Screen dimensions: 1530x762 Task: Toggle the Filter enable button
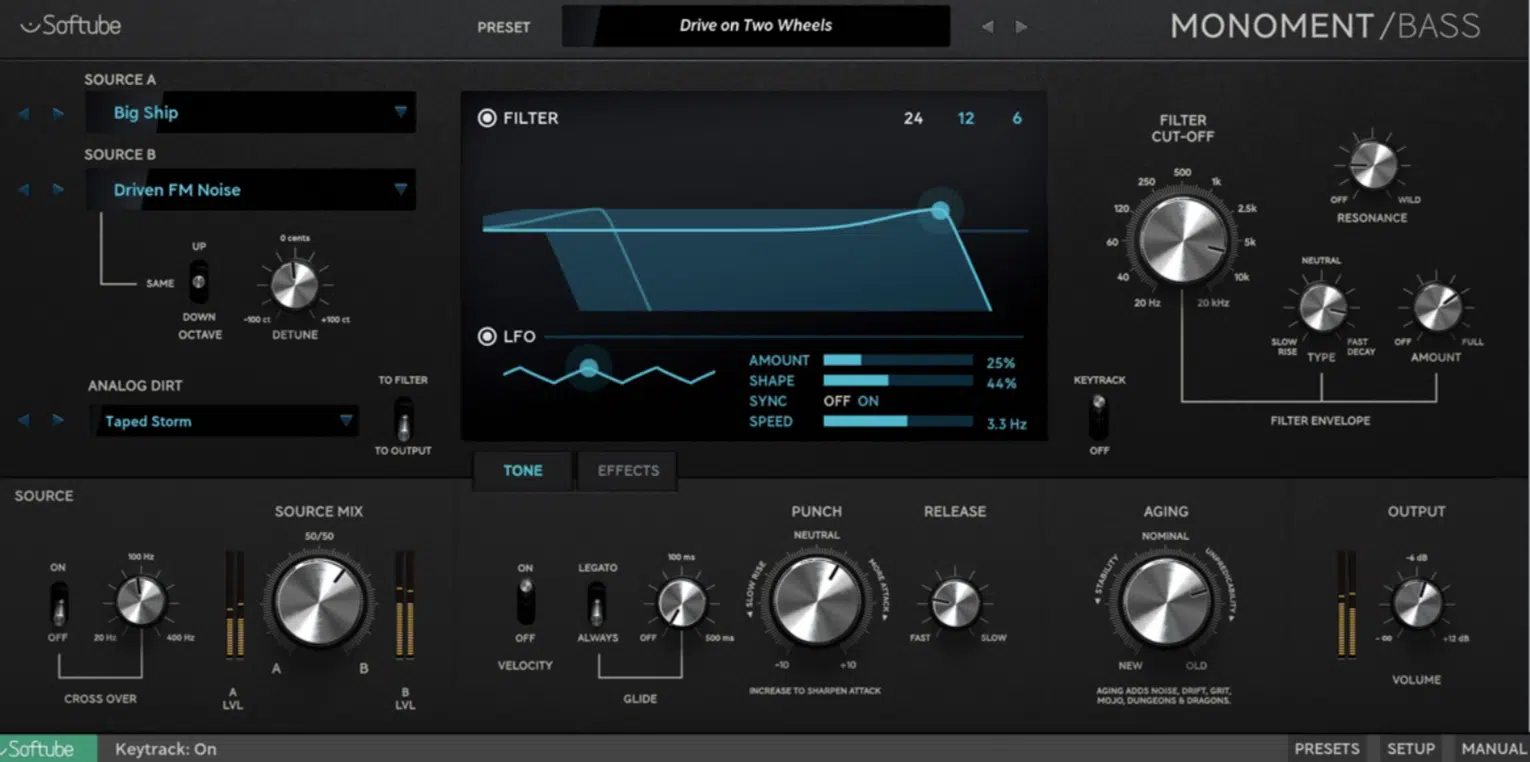(x=487, y=118)
